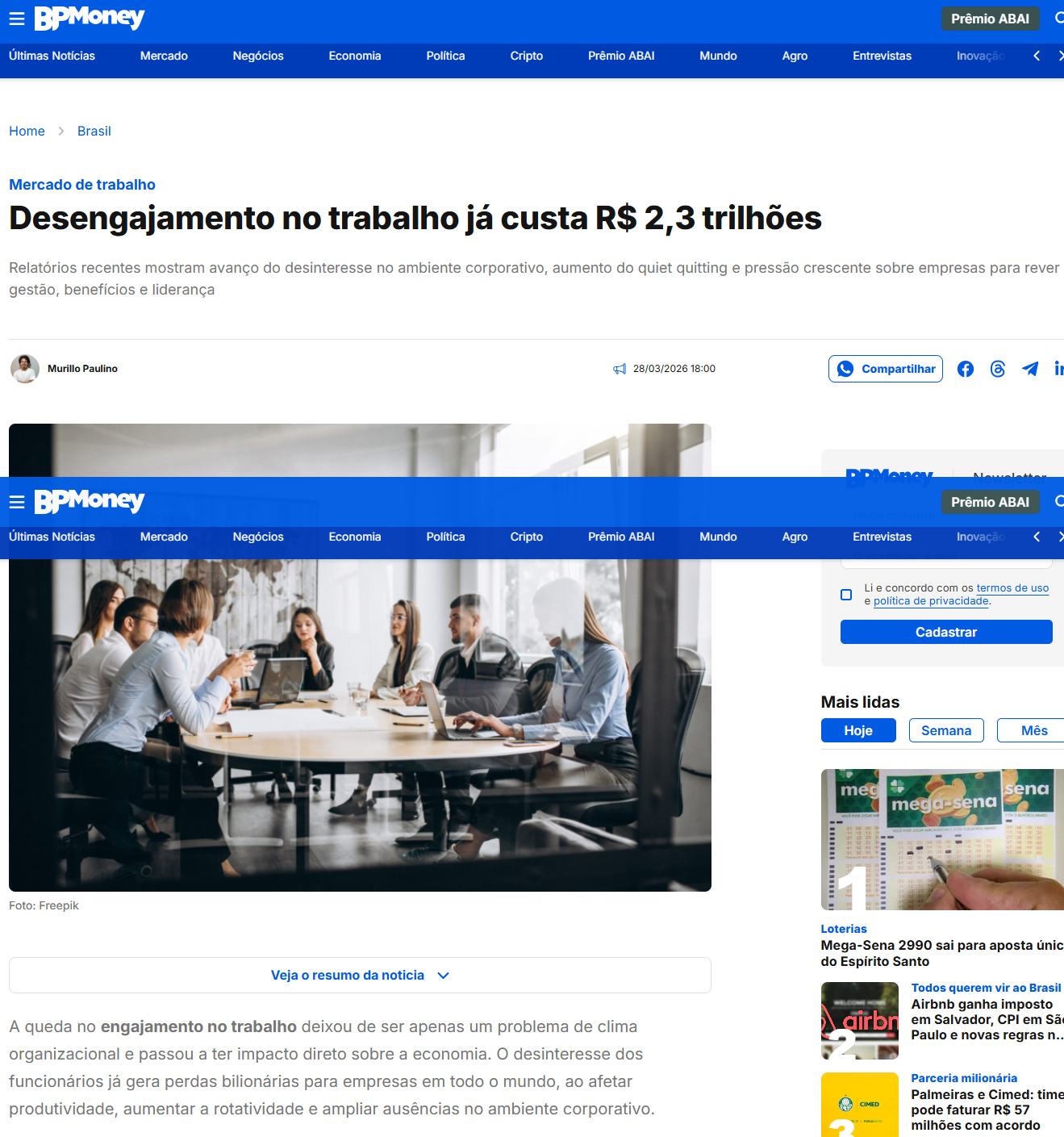Go to the Brasil breadcrumb
The width and height of the screenshot is (1064, 1137).
click(94, 131)
